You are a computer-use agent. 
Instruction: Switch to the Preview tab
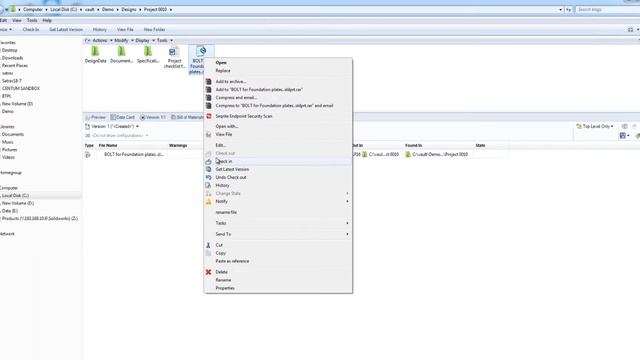pos(96,118)
